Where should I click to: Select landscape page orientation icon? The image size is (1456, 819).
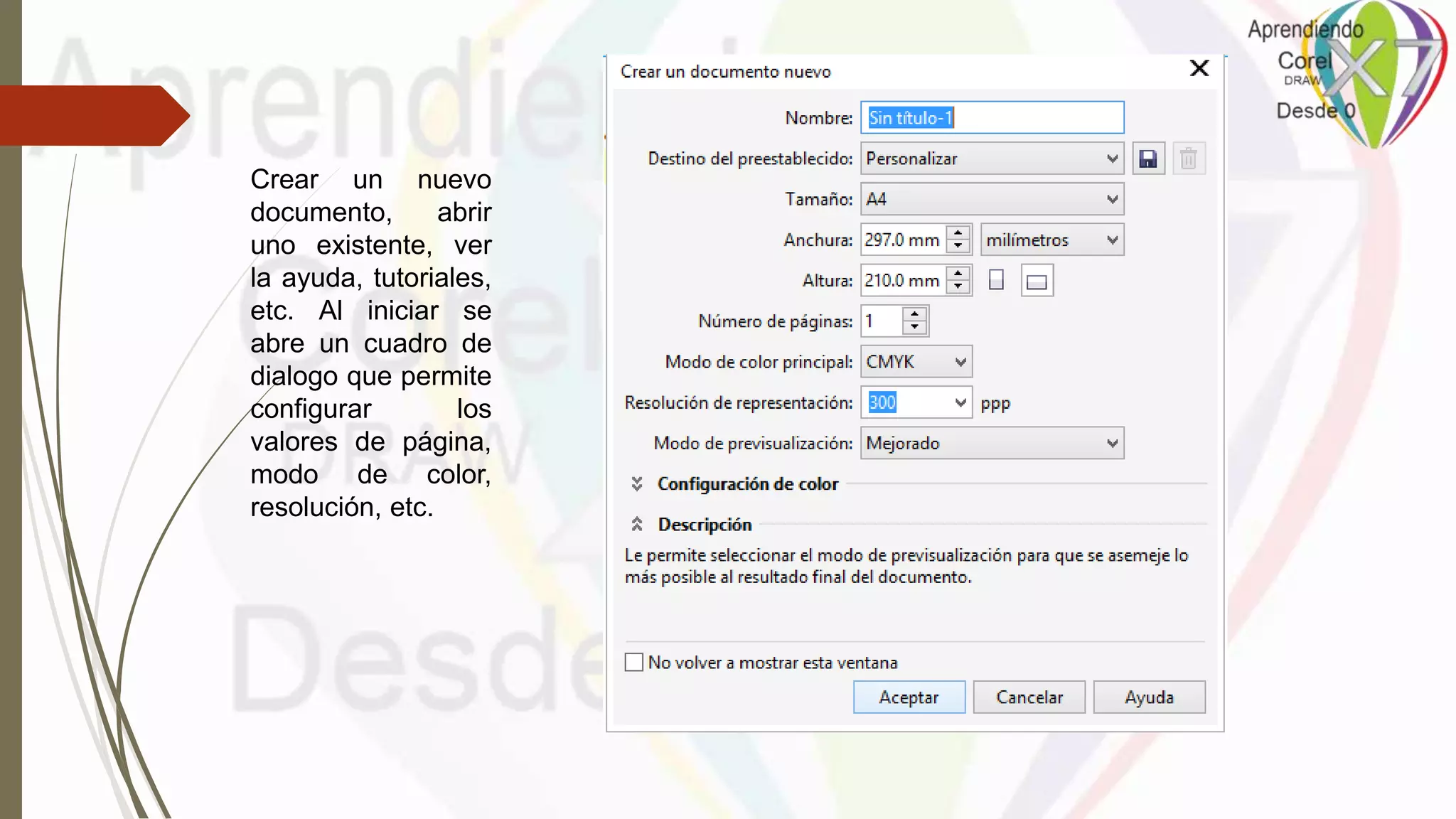[x=1037, y=281]
